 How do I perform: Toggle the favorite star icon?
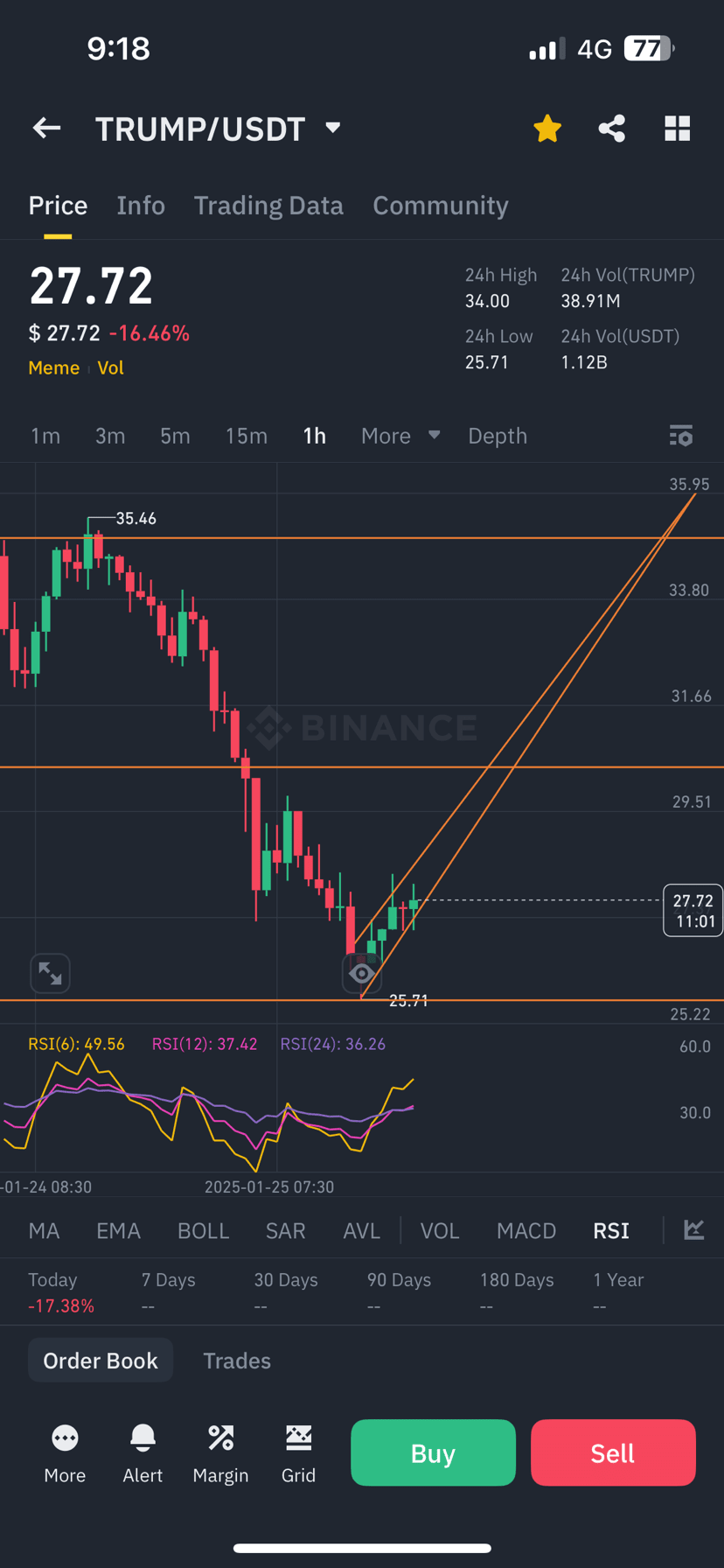[547, 129]
